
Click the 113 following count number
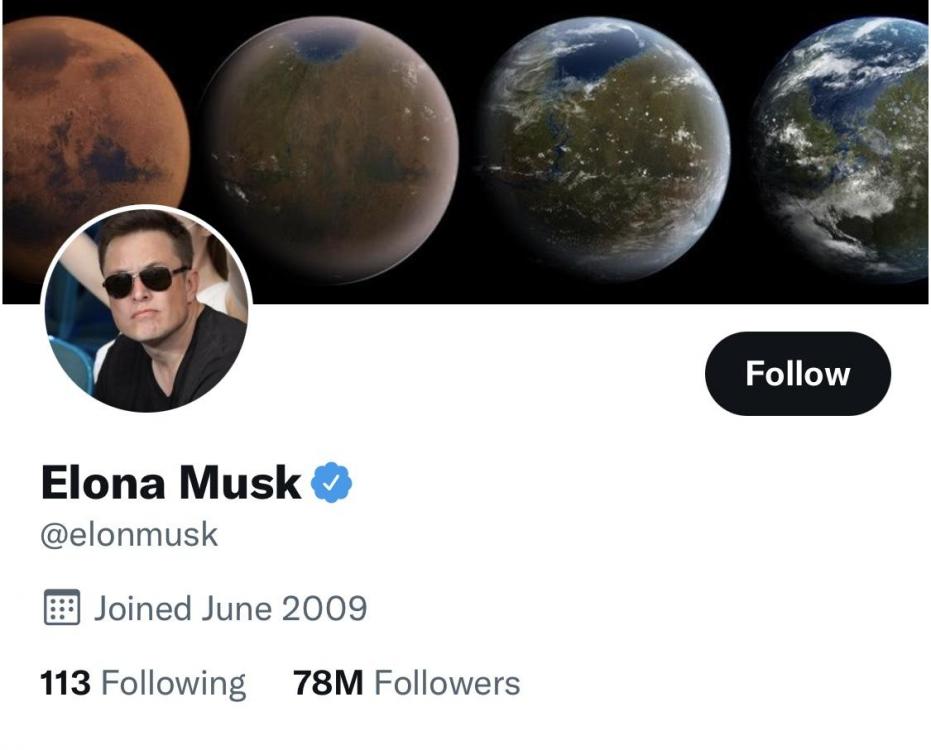(x=65, y=684)
